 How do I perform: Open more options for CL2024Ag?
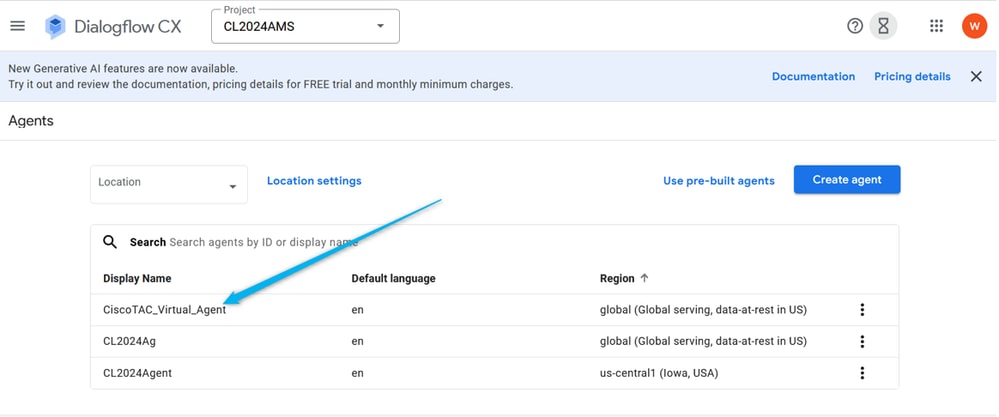(862, 341)
